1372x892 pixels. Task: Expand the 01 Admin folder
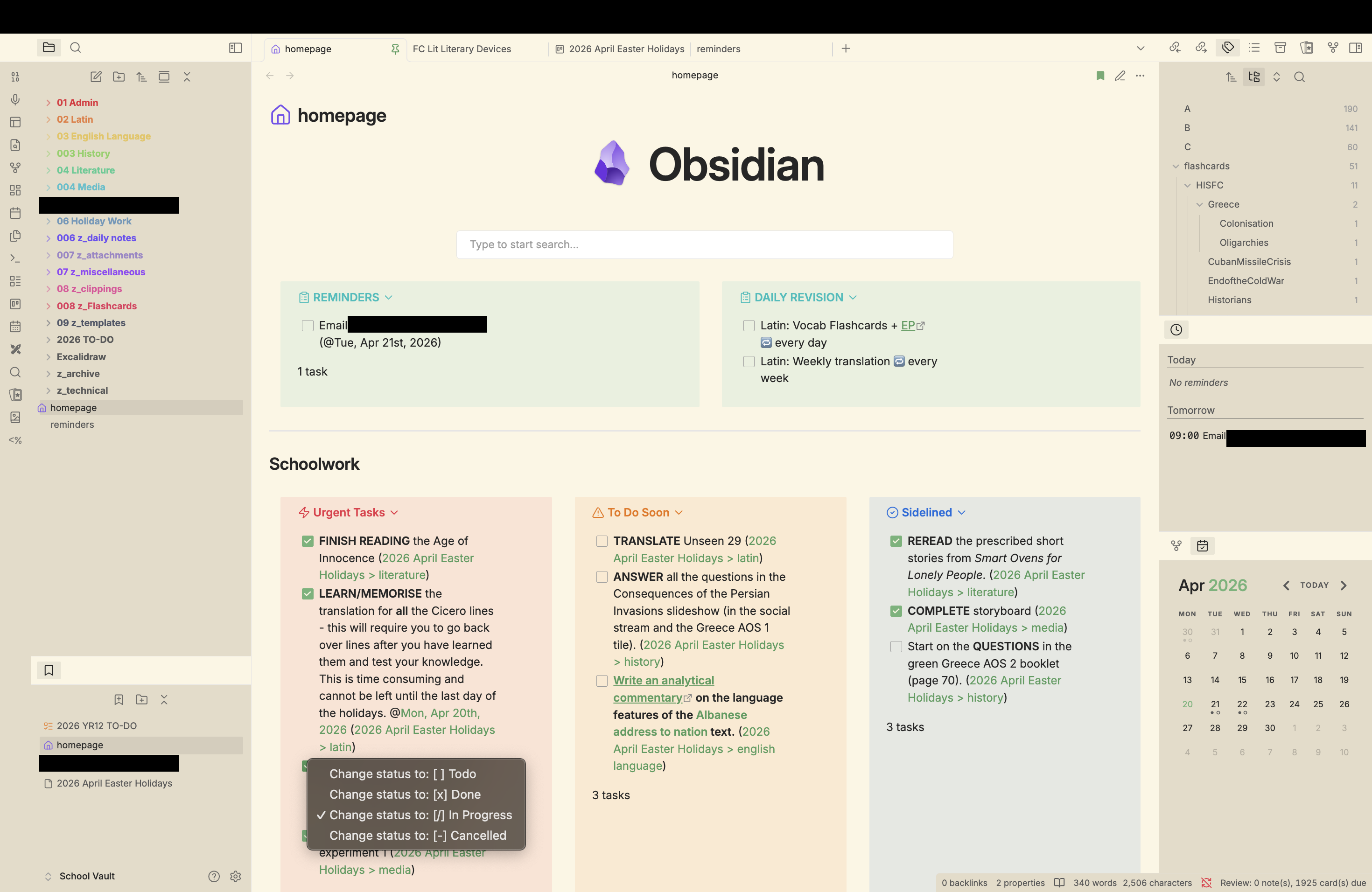pos(49,103)
